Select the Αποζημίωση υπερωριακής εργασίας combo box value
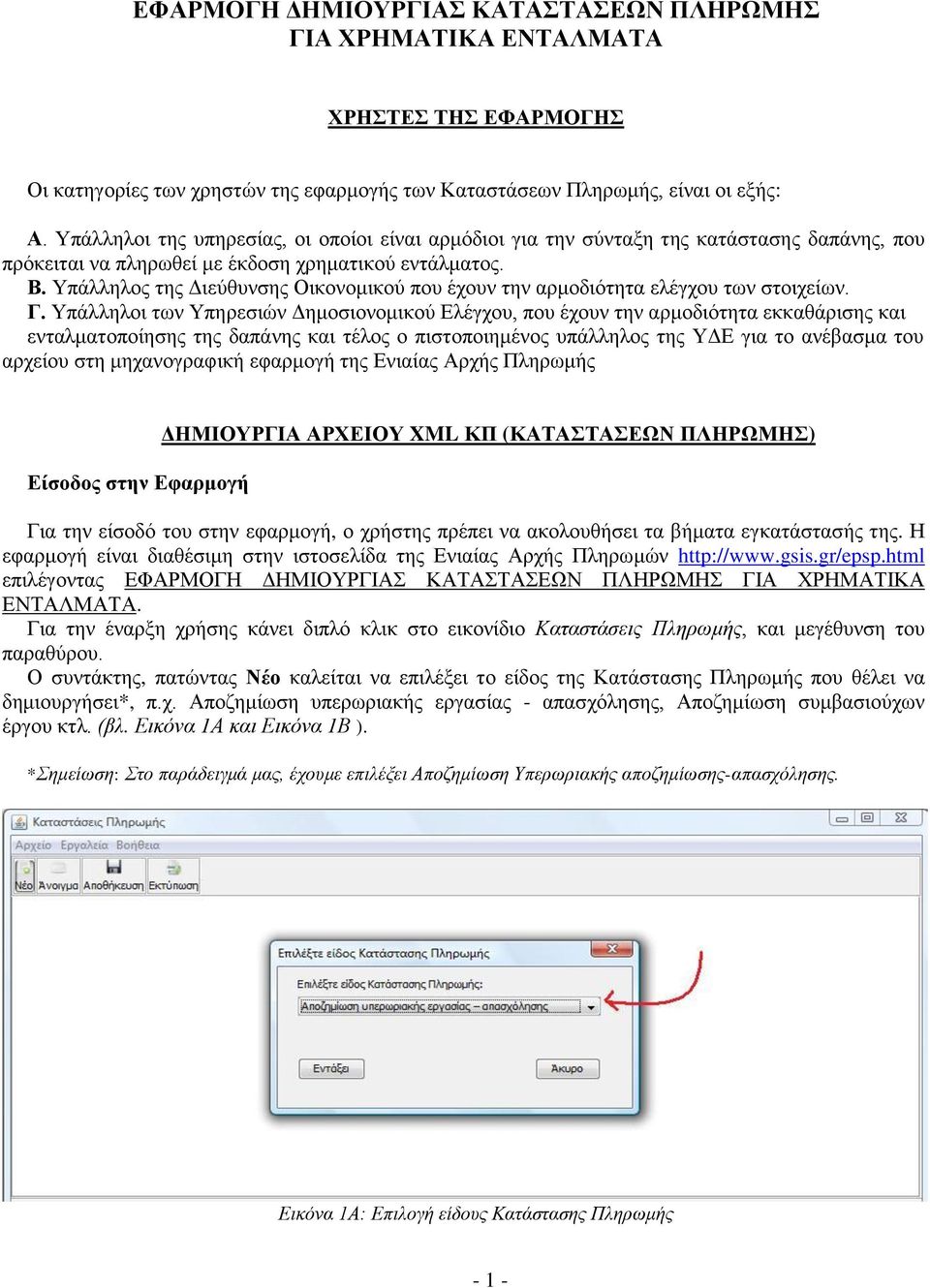930x1288 pixels. click(441, 1007)
